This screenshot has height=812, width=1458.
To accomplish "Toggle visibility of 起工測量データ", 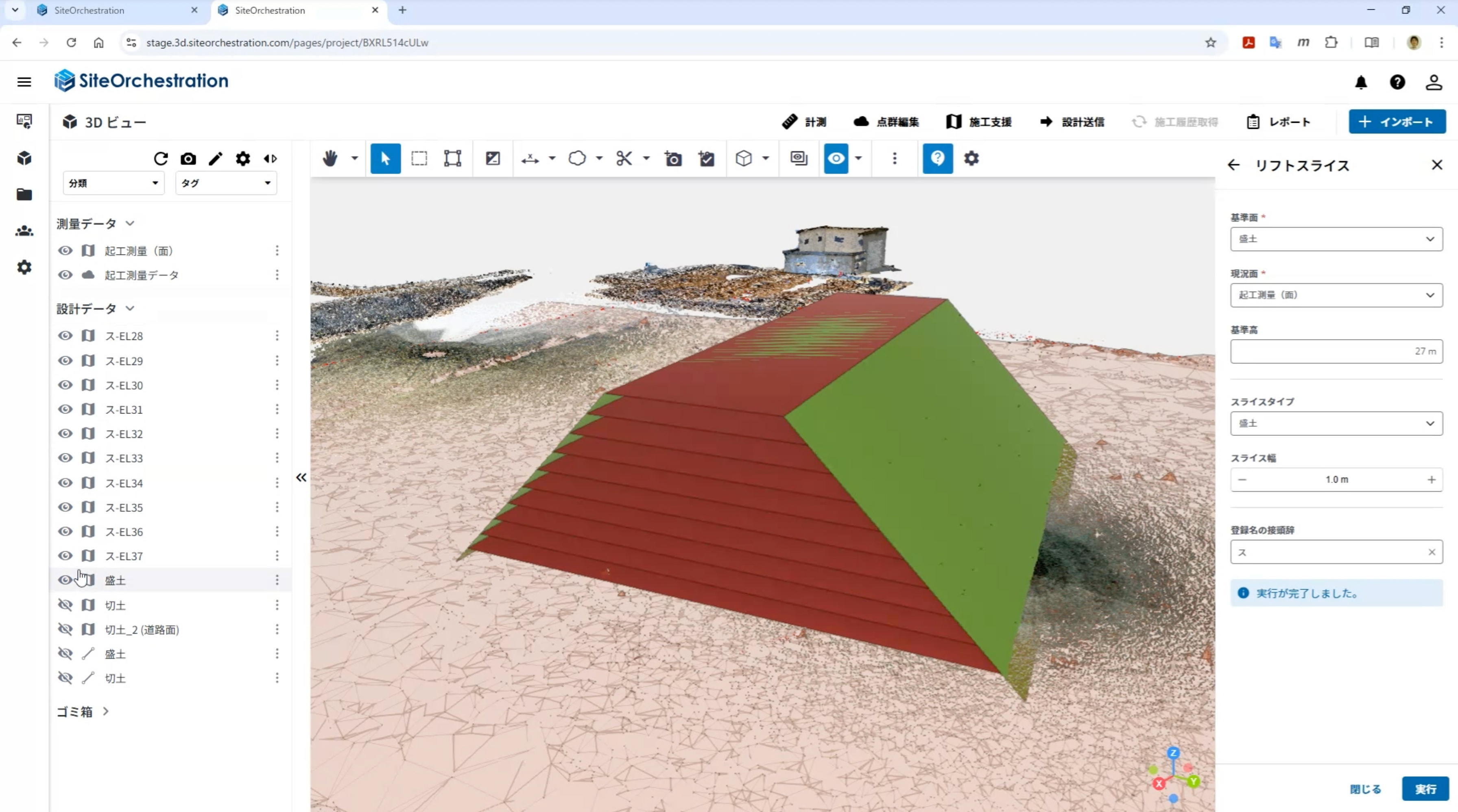I will (x=65, y=275).
